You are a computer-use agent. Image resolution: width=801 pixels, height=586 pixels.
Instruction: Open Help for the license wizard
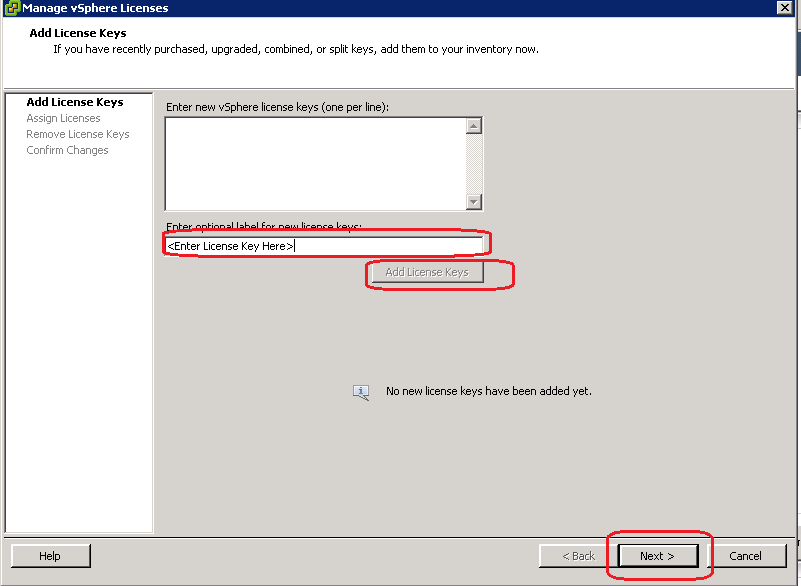pos(50,556)
